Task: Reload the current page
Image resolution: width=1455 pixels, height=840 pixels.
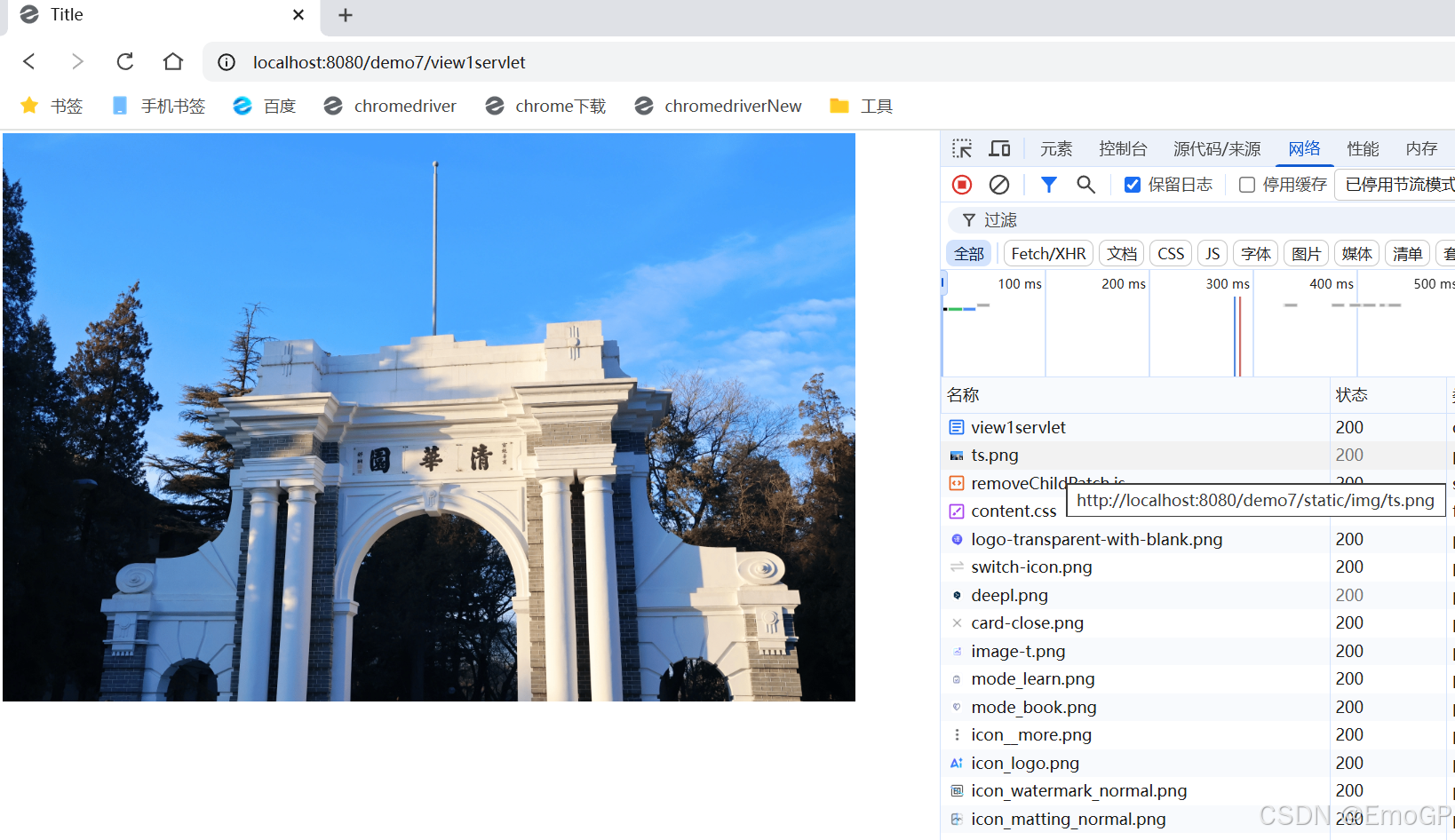Action: click(125, 61)
